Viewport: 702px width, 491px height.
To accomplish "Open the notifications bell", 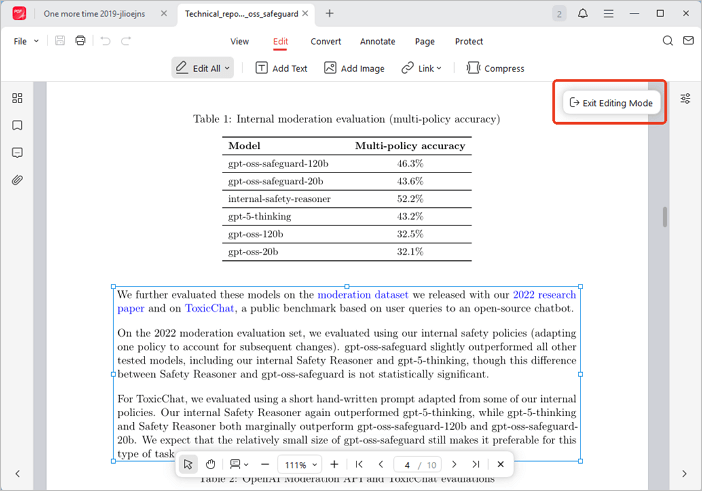I will pos(582,13).
